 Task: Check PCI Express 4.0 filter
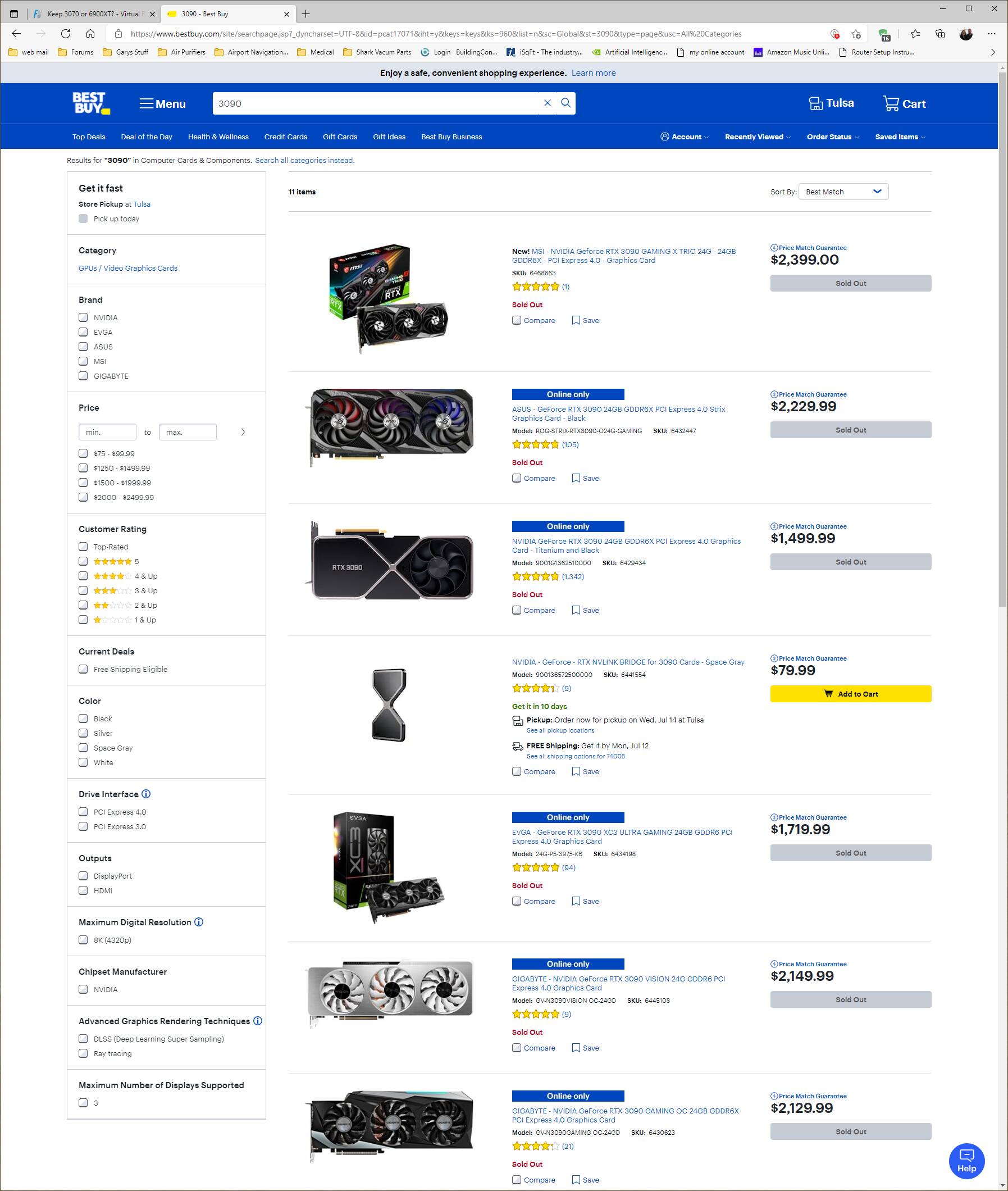coord(84,811)
